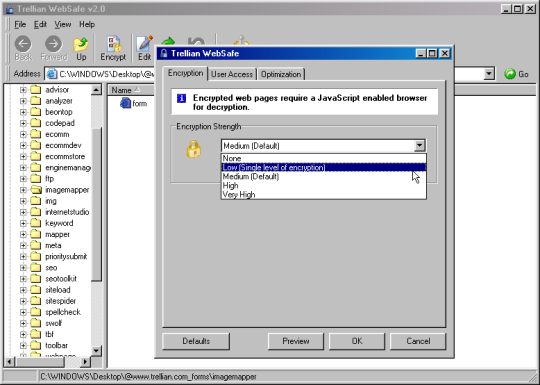Click the Defaults button
This screenshot has width=540, height=385.
[196, 341]
